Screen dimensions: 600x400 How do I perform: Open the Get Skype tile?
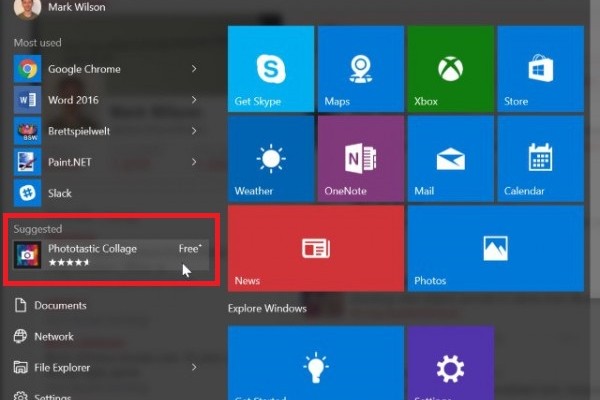(271, 69)
